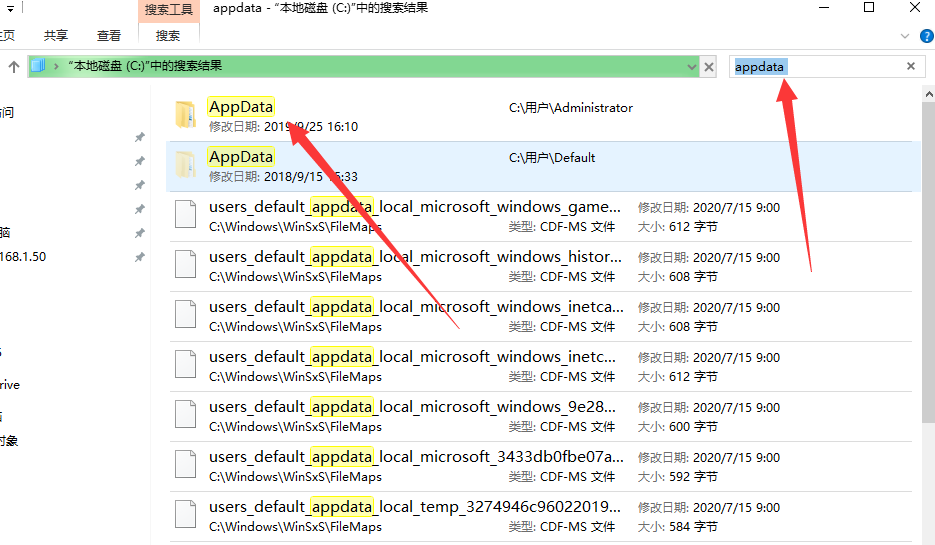Maximize the File Explorer window

point(868,10)
